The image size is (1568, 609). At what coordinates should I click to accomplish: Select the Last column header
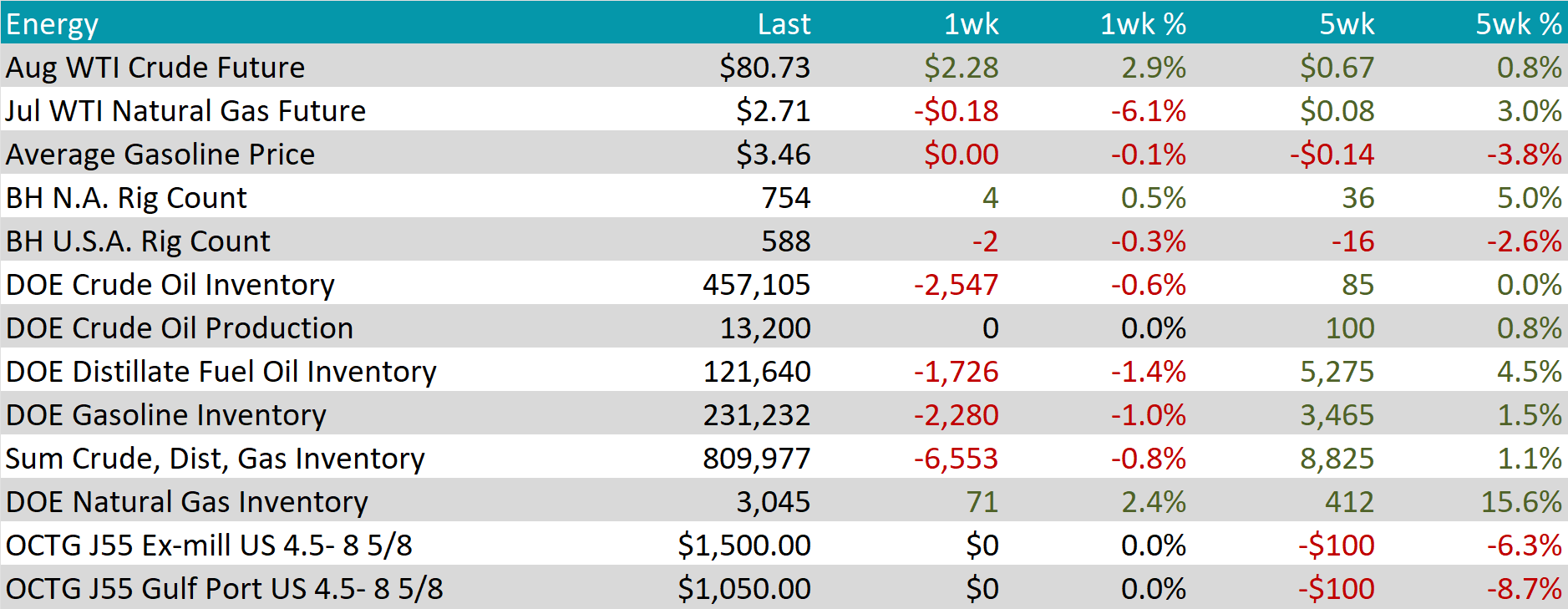783,24
